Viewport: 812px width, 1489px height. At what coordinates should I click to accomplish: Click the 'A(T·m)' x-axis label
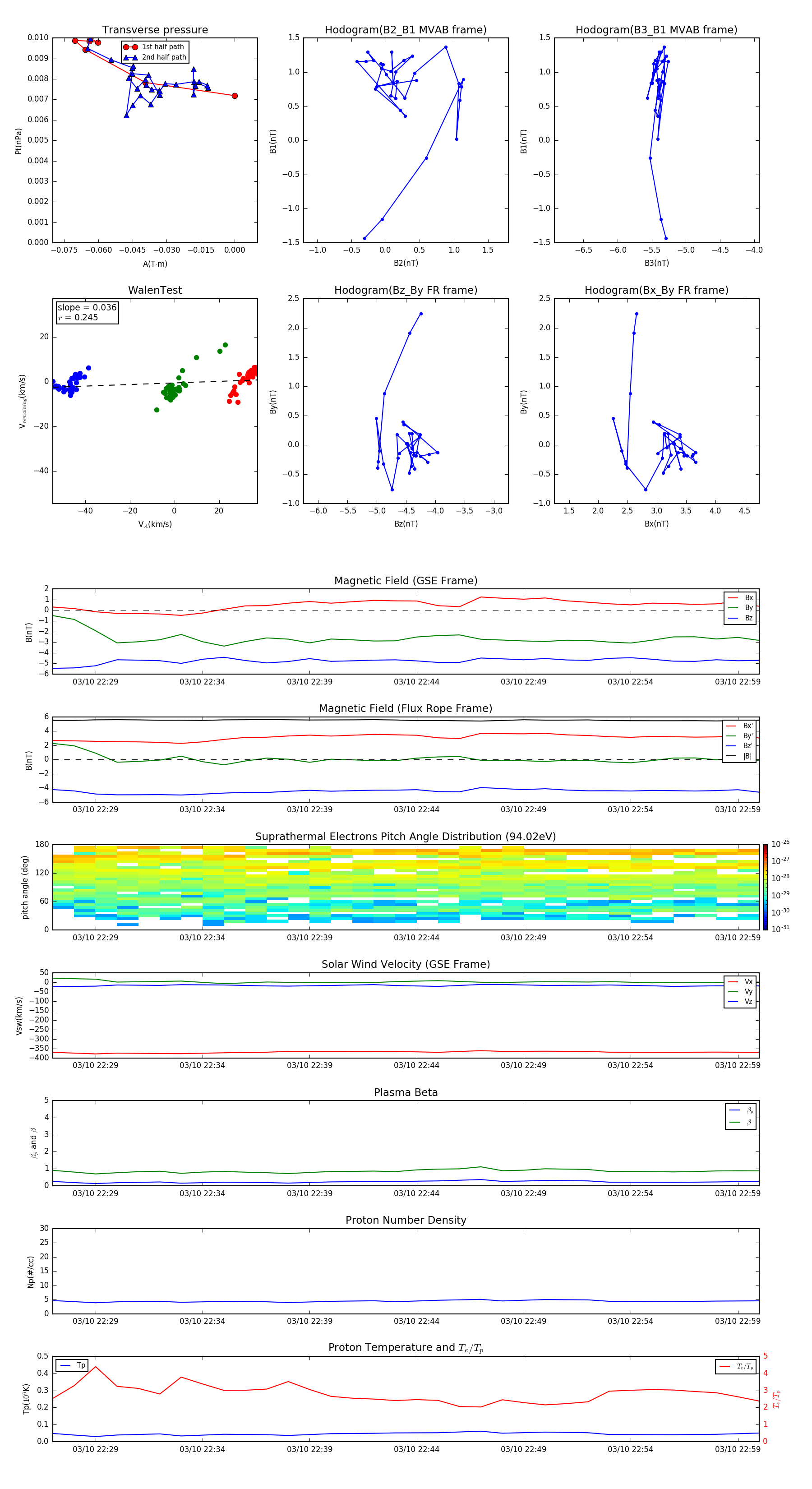[155, 264]
